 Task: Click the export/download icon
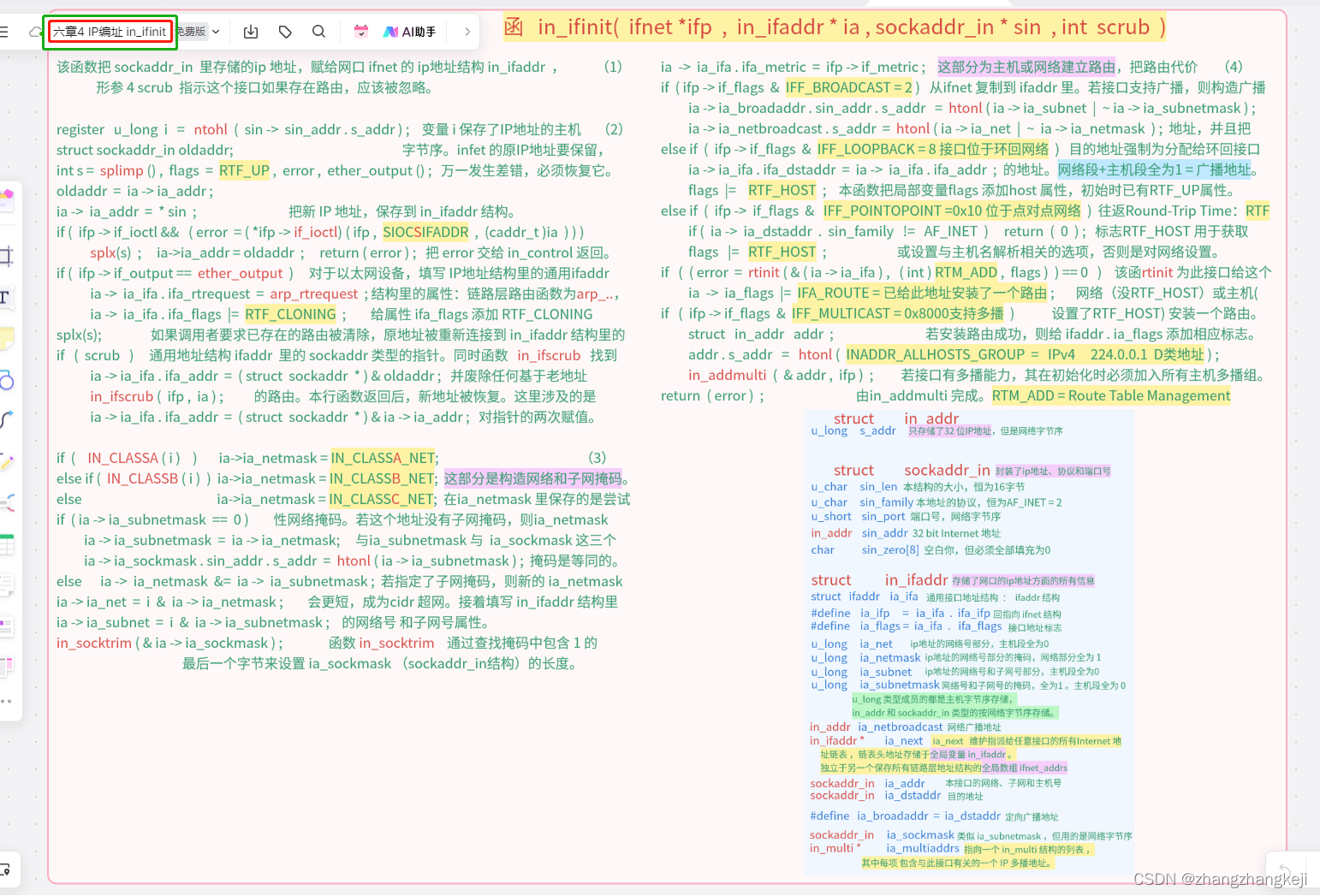pyautogui.click(x=251, y=32)
